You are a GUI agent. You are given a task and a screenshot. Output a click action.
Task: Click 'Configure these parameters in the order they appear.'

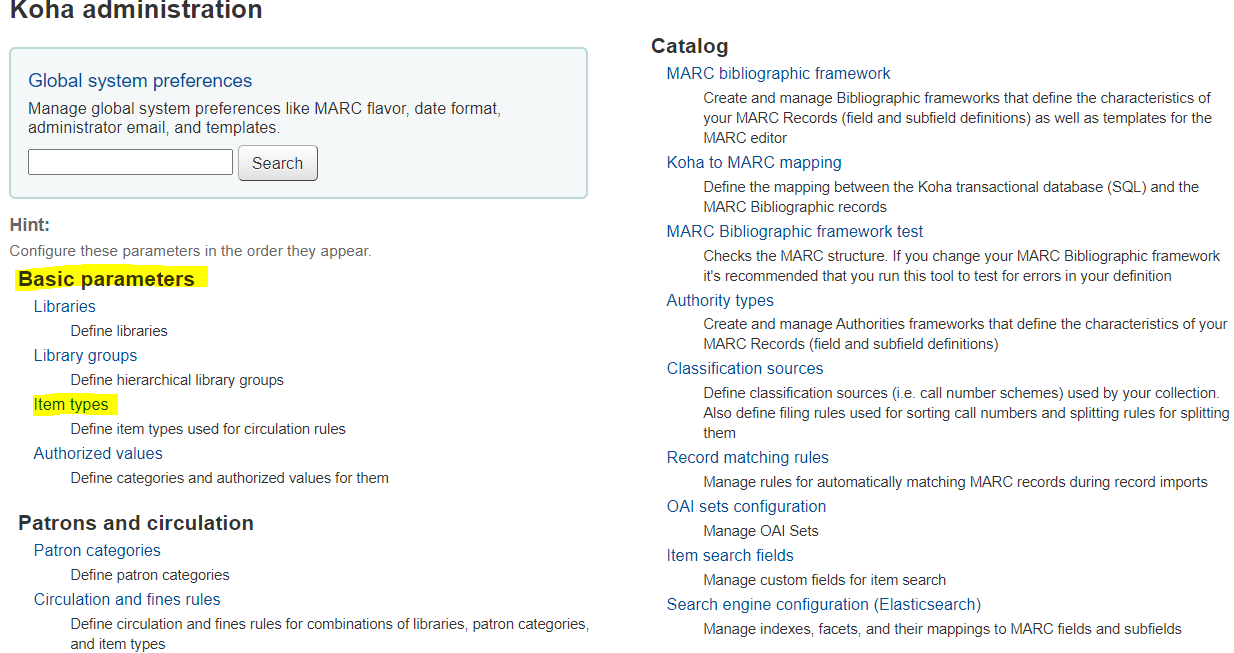[x=190, y=251]
